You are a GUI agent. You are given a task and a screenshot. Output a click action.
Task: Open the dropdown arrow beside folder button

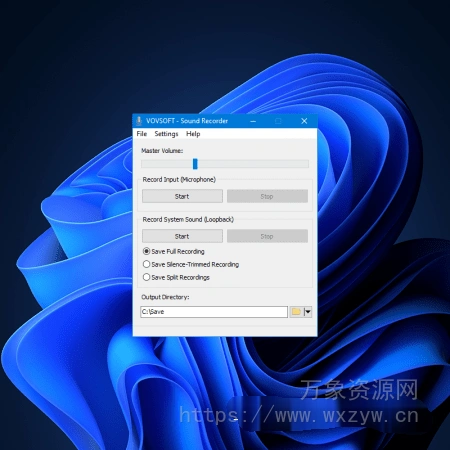(x=308, y=312)
